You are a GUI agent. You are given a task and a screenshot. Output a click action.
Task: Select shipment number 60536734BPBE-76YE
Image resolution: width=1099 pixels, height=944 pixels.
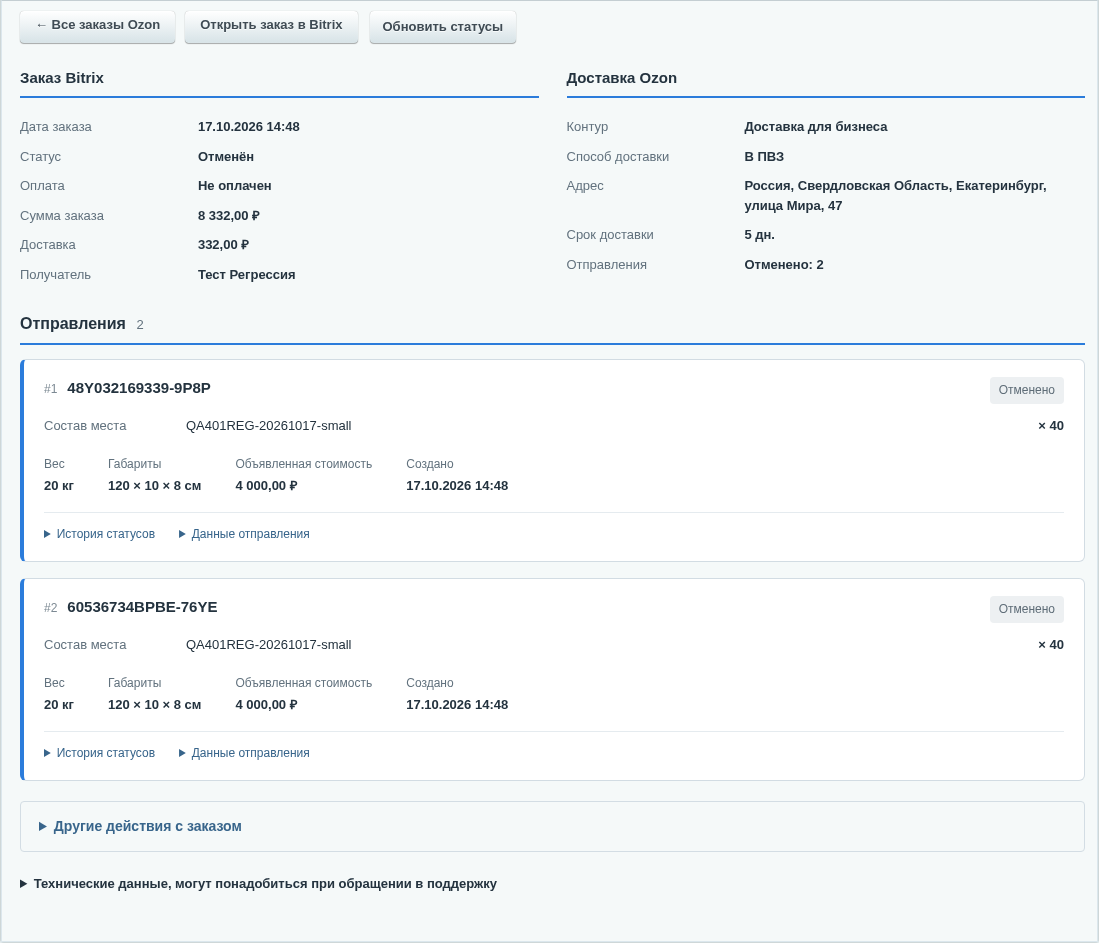click(142, 607)
